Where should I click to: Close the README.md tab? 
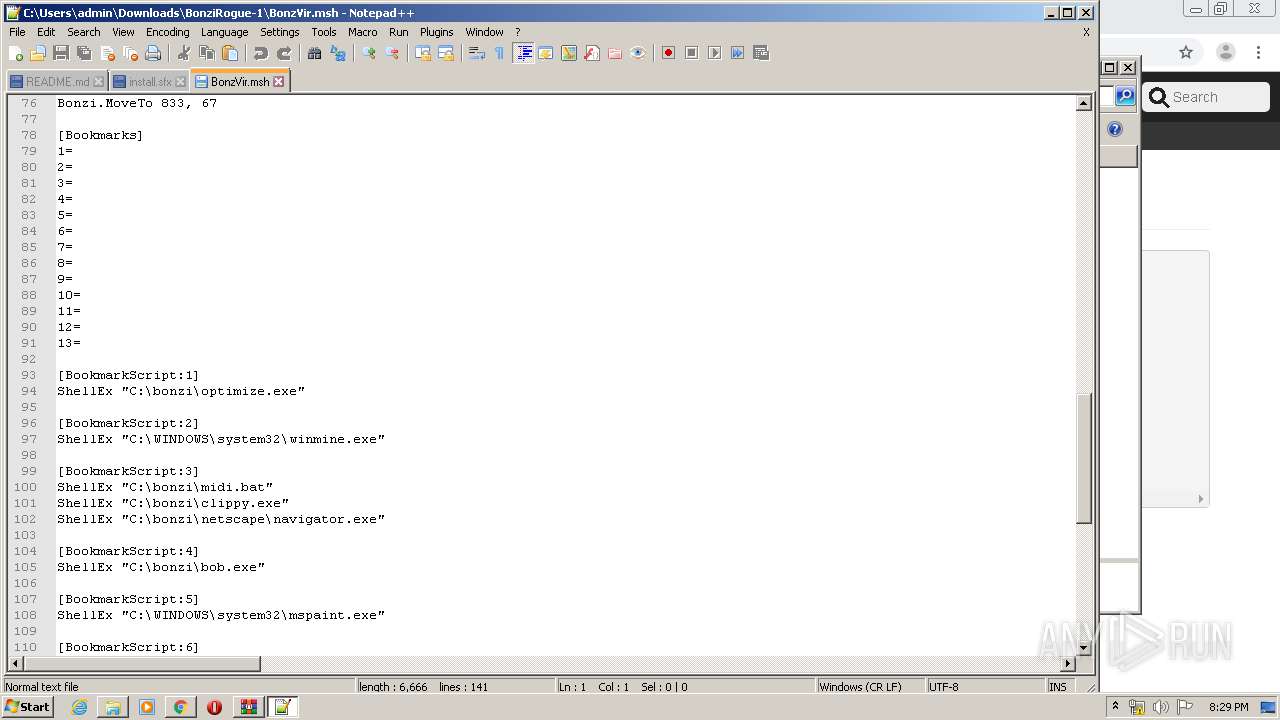pos(98,82)
